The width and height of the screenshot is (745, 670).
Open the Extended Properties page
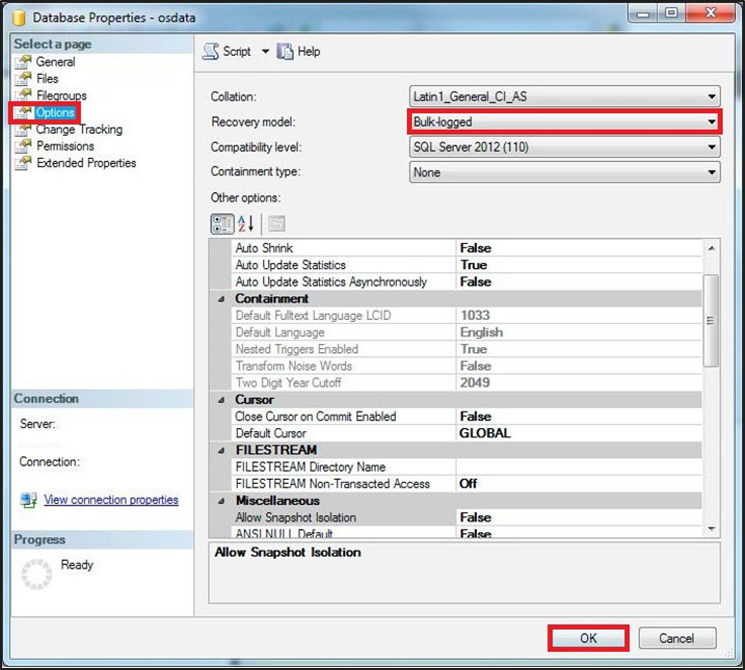(x=86, y=163)
